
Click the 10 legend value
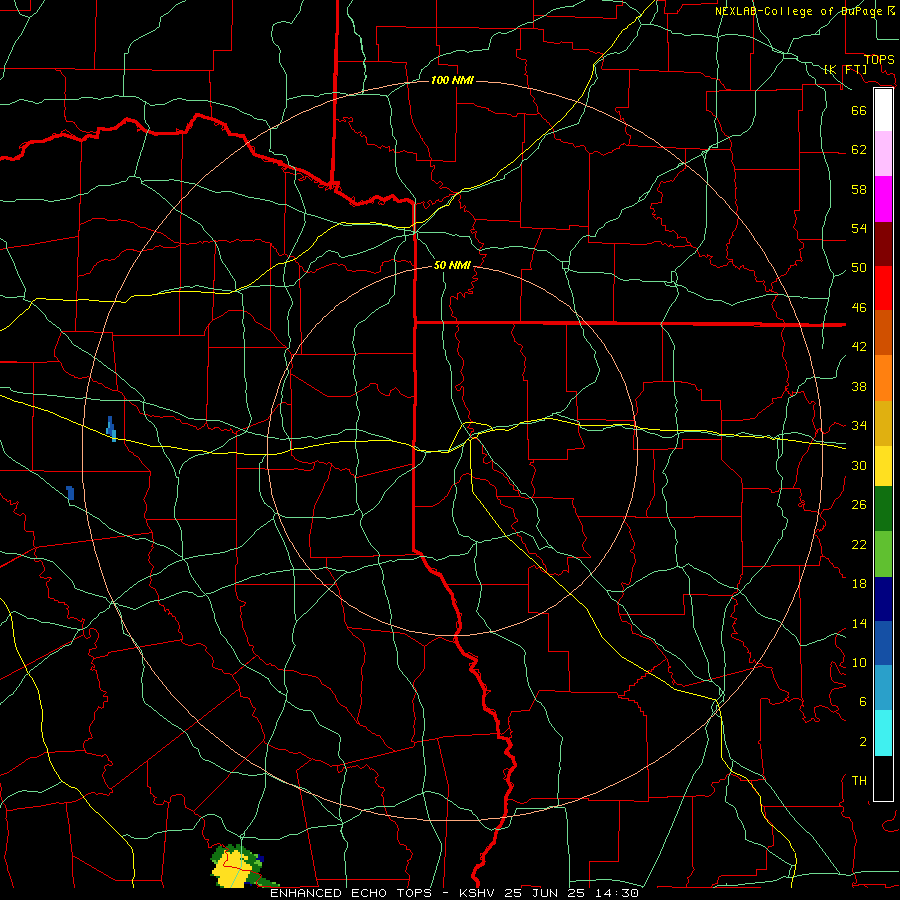[859, 662]
